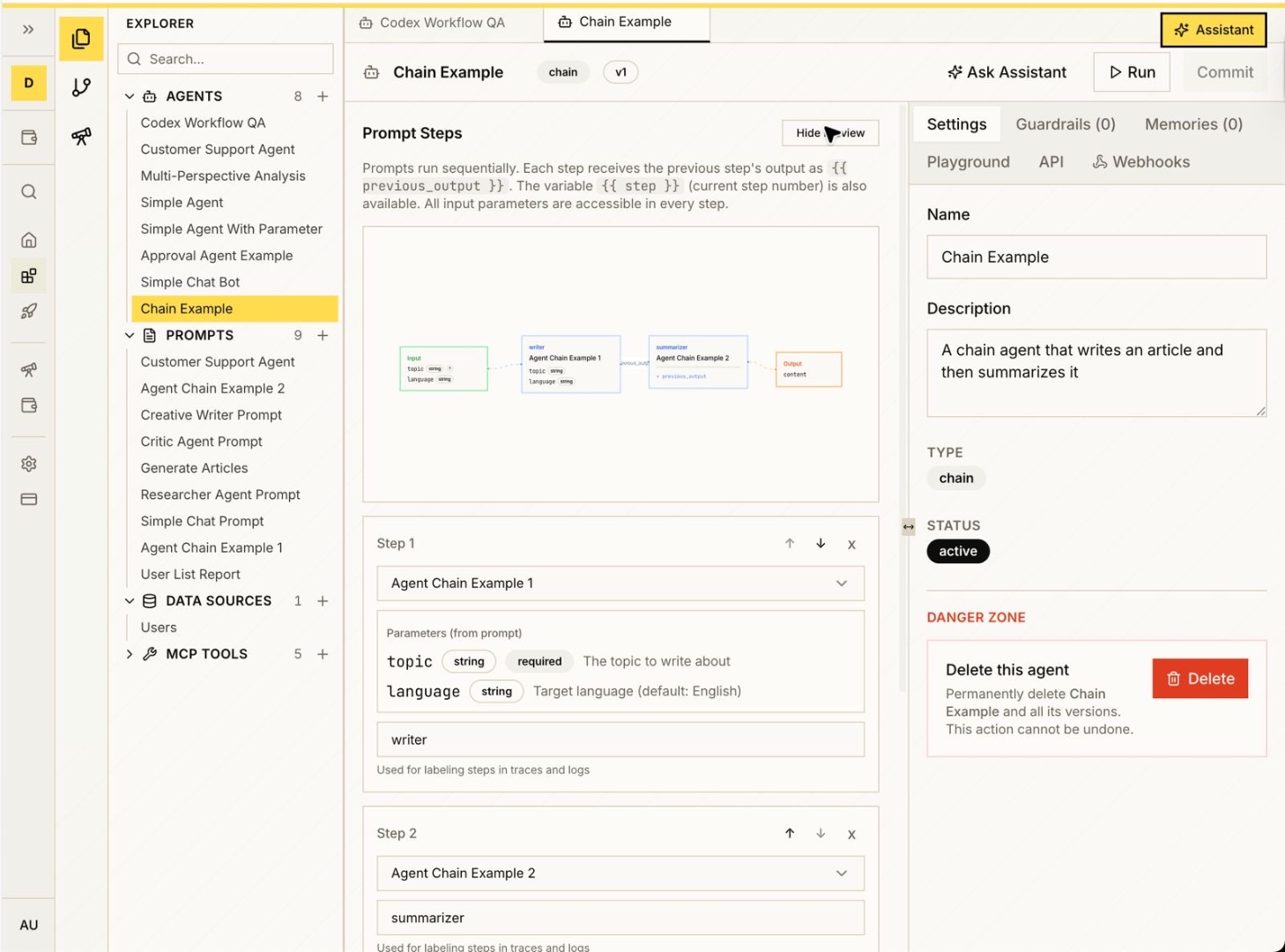Expand the collapsed sidebar with double chevron
The height and width of the screenshot is (952, 1285).
click(28, 29)
